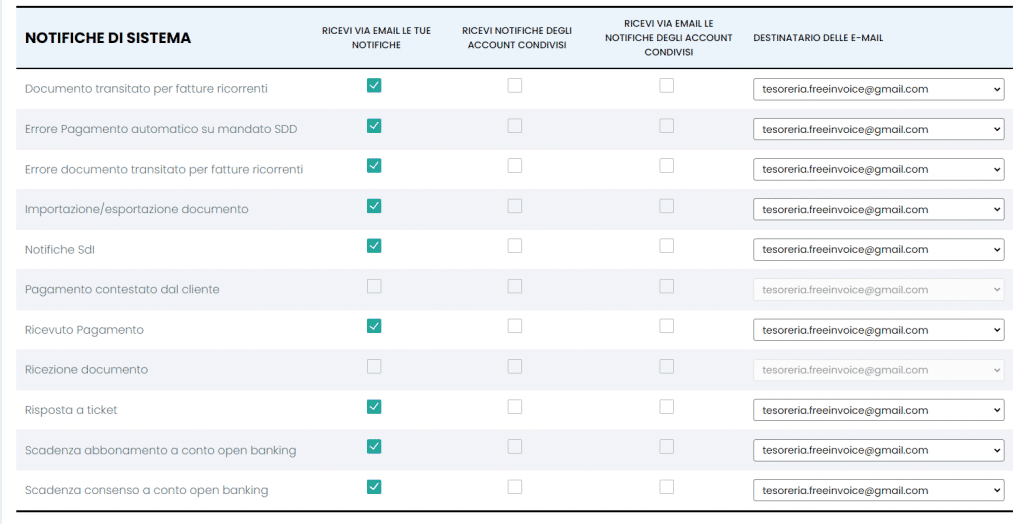Check shared account notifications for Risposta a ticket
The image size is (1024, 524).
coord(515,406)
